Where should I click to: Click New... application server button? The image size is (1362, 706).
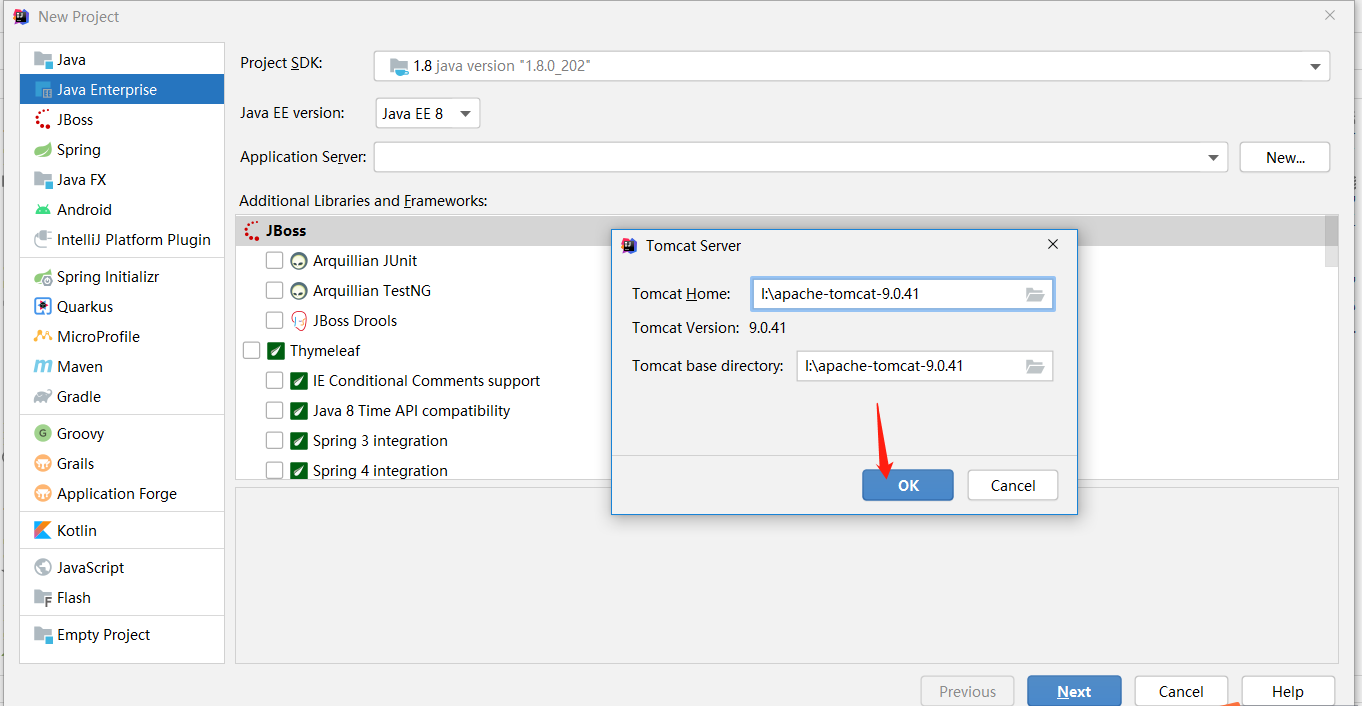1285,157
